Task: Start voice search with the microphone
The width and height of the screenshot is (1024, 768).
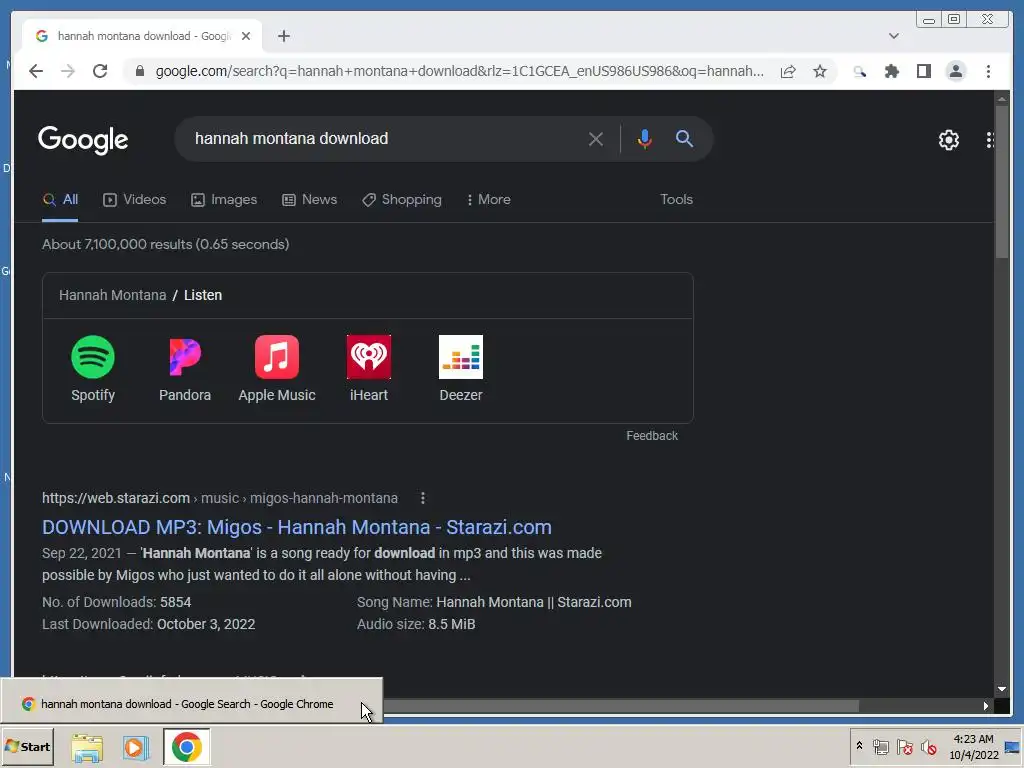Action: 645,139
